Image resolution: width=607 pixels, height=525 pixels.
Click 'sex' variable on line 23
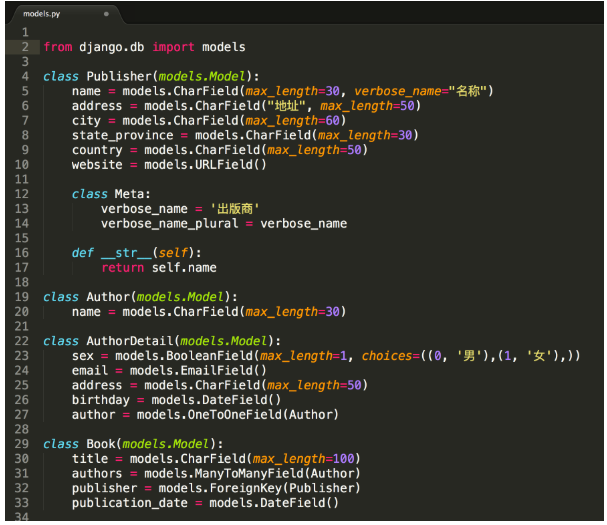coord(83,356)
